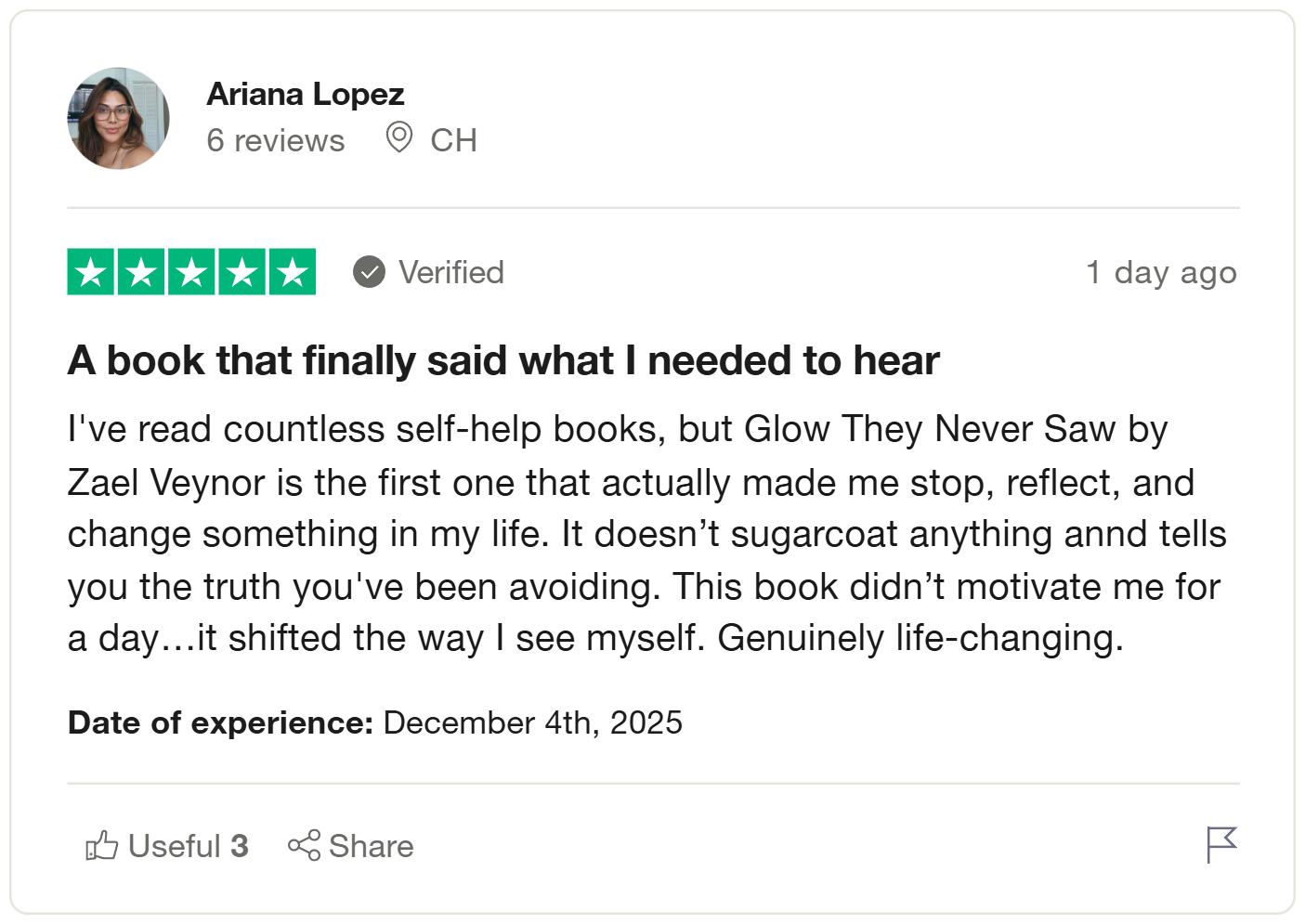Click the Verified label text
The image size is (1305, 924).
pyautogui.click(x=451, y=272)
